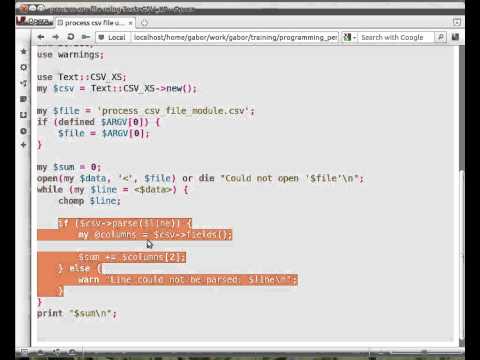Click 'use Text::CSV_XS;' line

coord(82,77)
